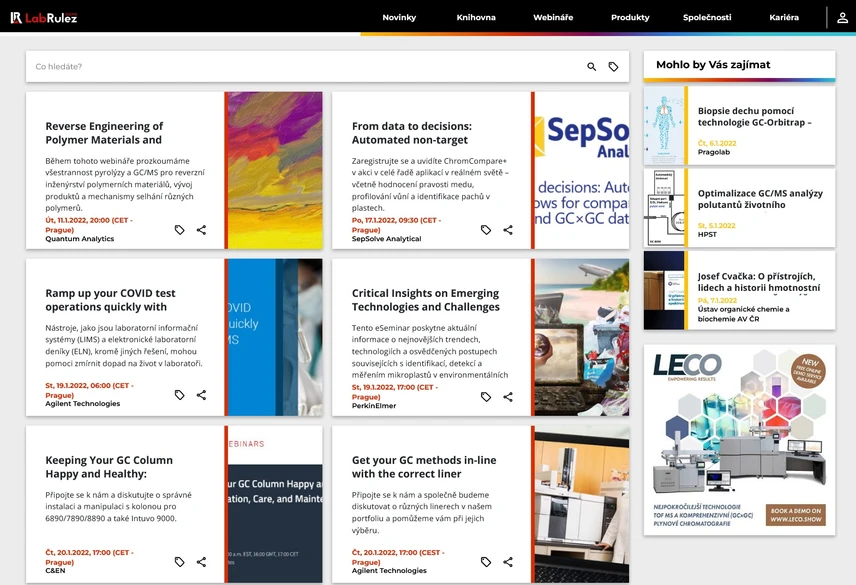The width and height of the screenshot is (856, 585).
Task: Share the From data to decisions webinar
Action: pyautogui.click(x=508, y=230)
